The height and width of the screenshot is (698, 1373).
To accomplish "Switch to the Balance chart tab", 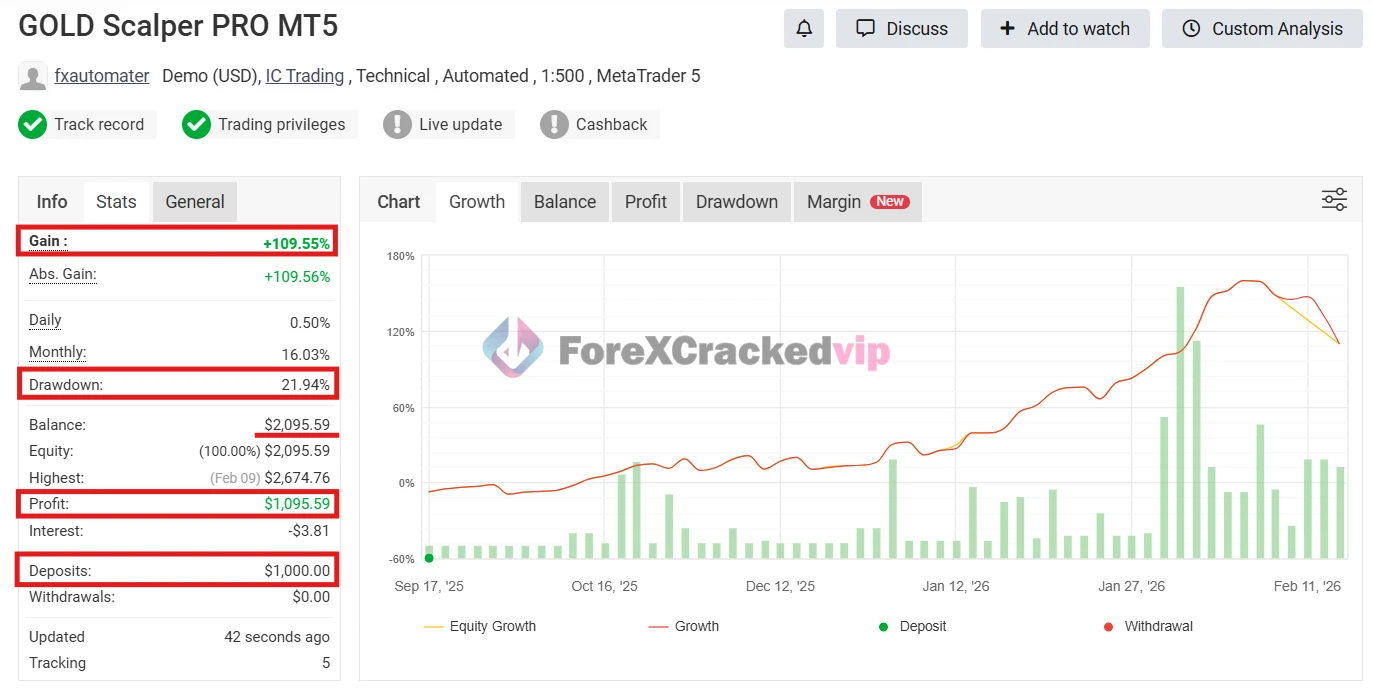I will (x=564, y=201).
